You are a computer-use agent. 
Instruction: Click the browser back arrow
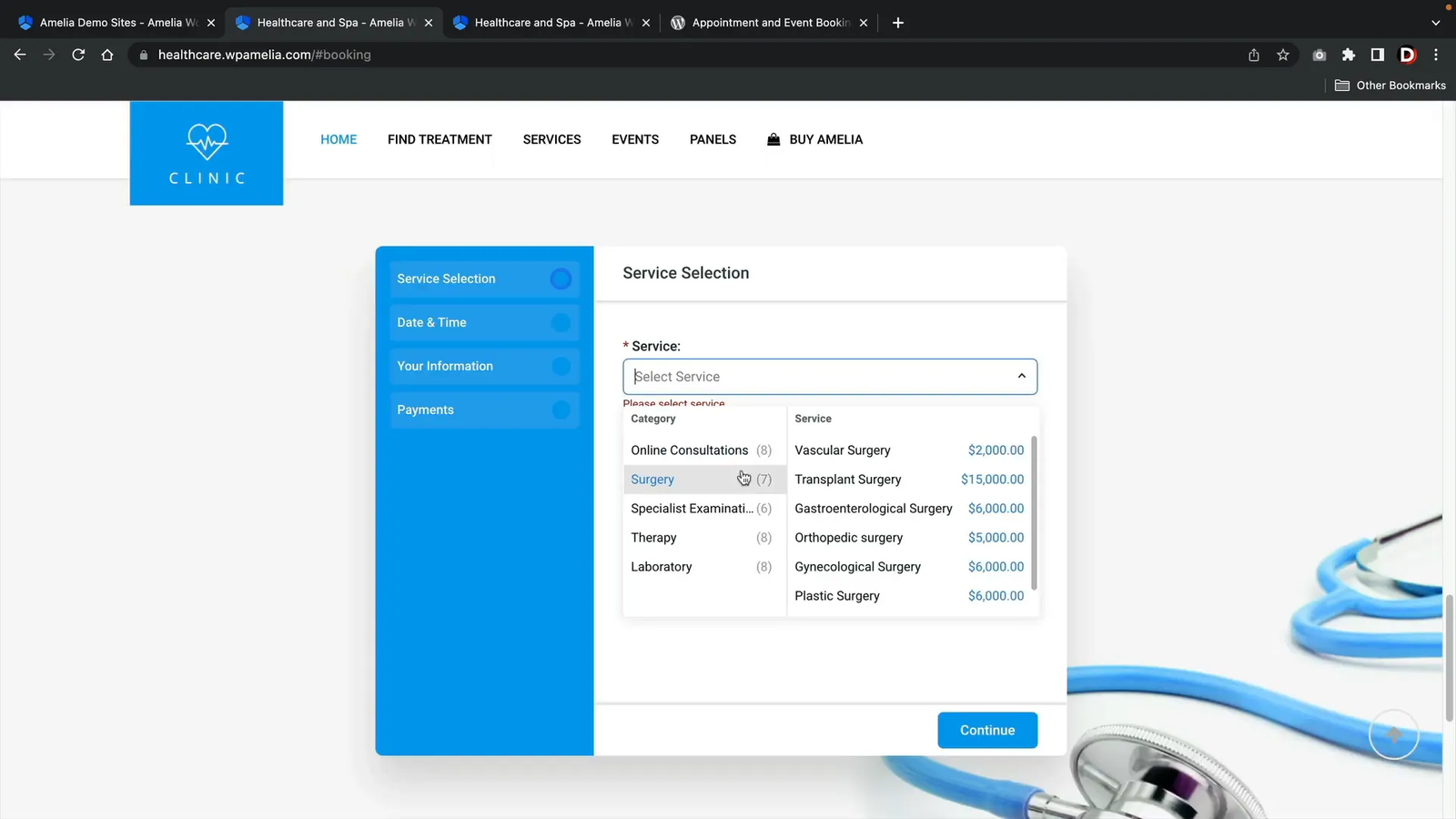(20, 55)
